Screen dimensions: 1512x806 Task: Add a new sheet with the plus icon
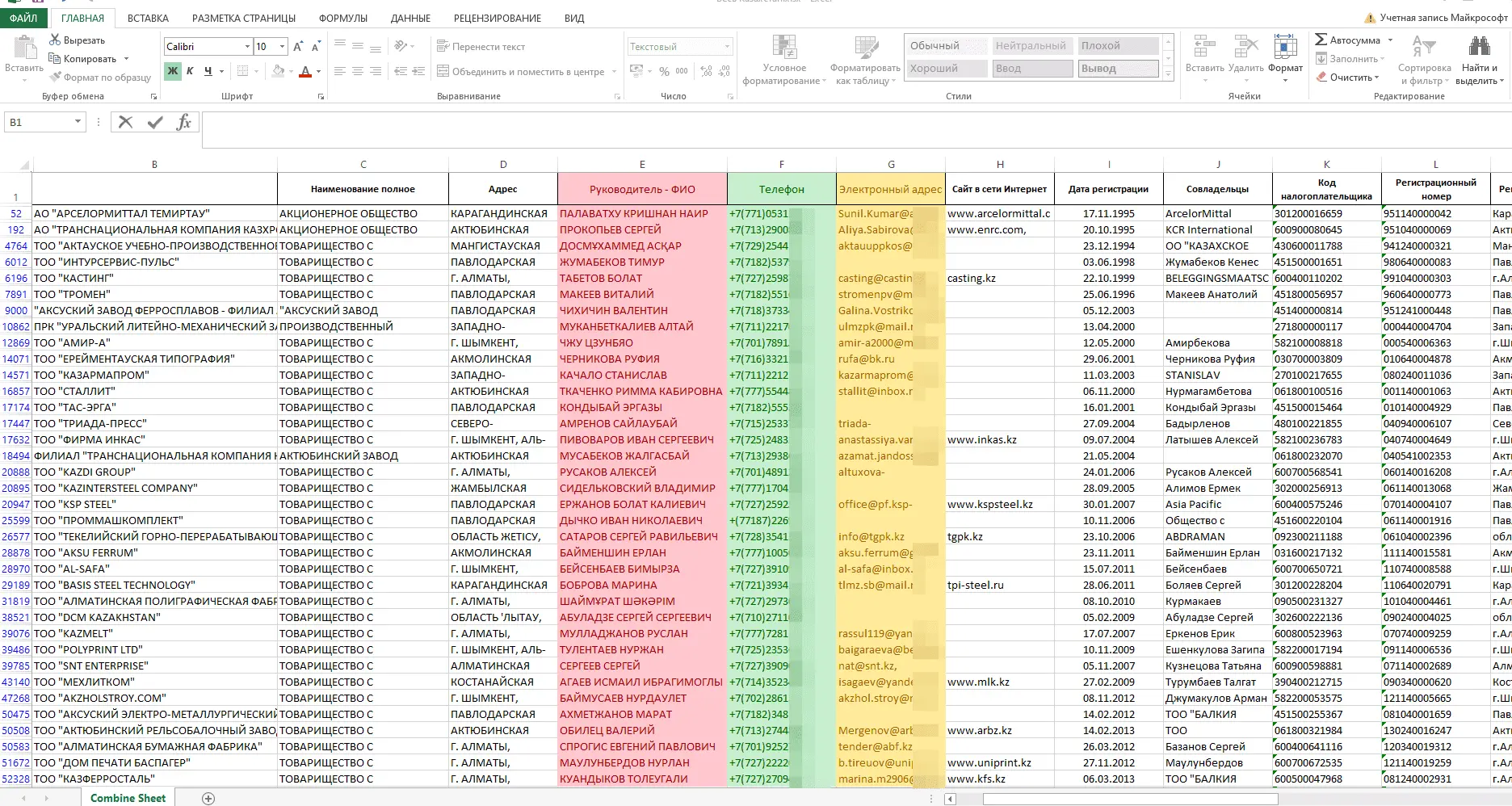pos(208,798)
